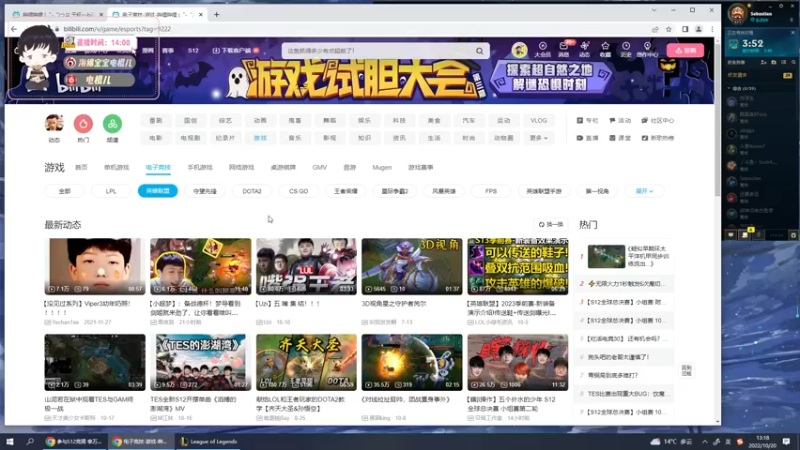Viewport: 800px width, 450px height.
Task: Open Windows taskbar search icon
Action: (30, 442)
